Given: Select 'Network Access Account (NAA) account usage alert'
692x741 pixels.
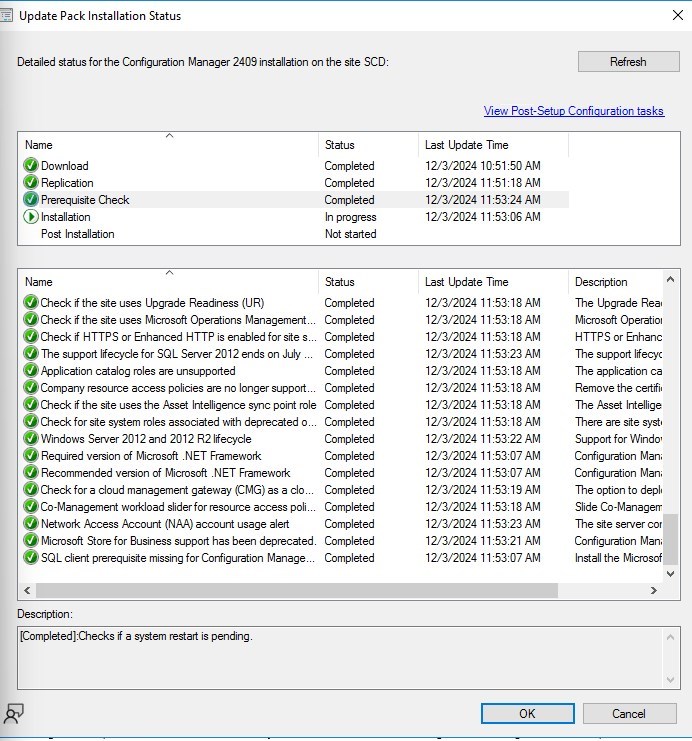Looking at the screenshot, I should pos(165,524).
